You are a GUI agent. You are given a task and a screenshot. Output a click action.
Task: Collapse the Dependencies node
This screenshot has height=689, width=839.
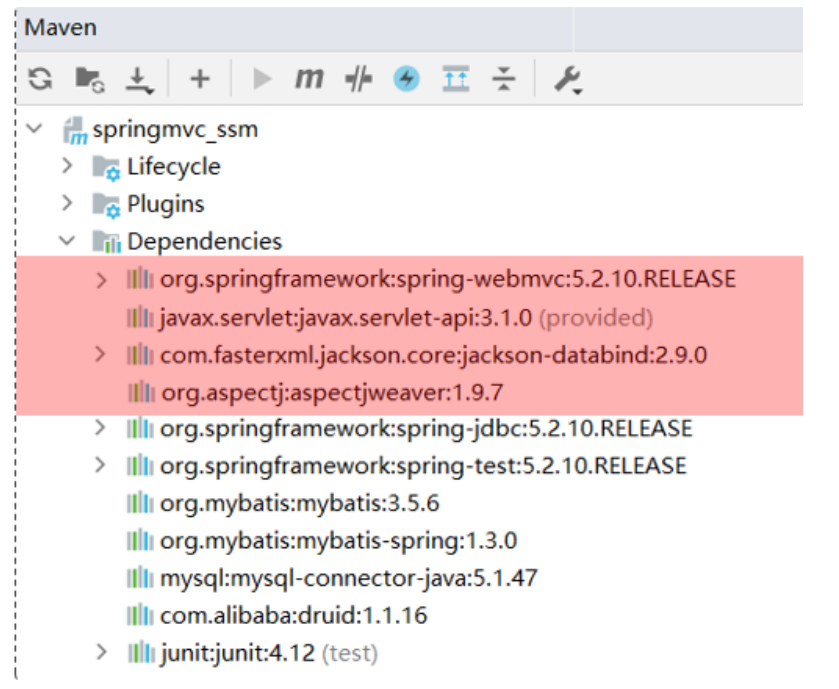click(67, 241)
